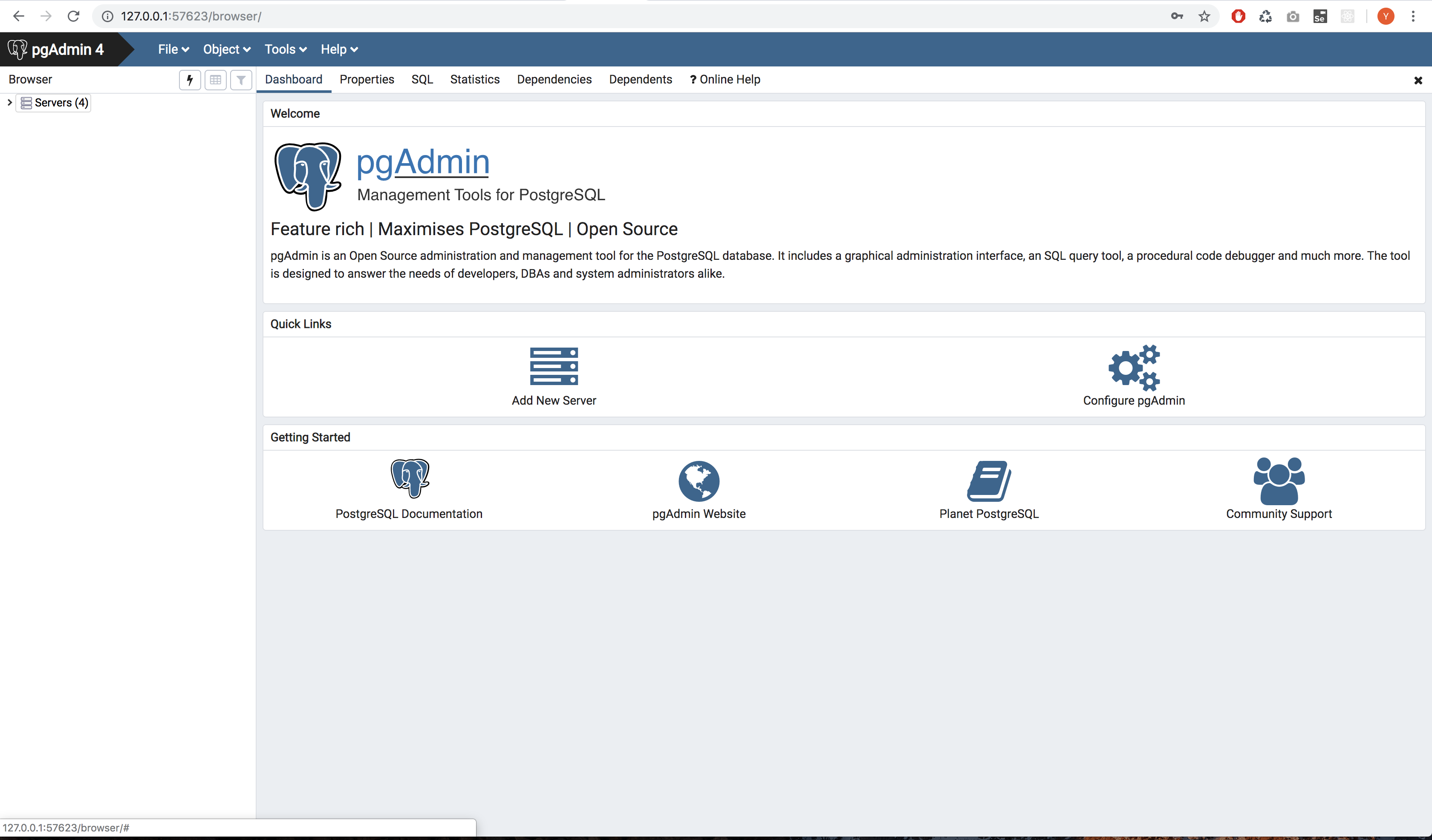The width and height of the screenshot is (1432, 840).
Task: Click the Configure pgAdmin gears icon
Action: pos(1134,368)
